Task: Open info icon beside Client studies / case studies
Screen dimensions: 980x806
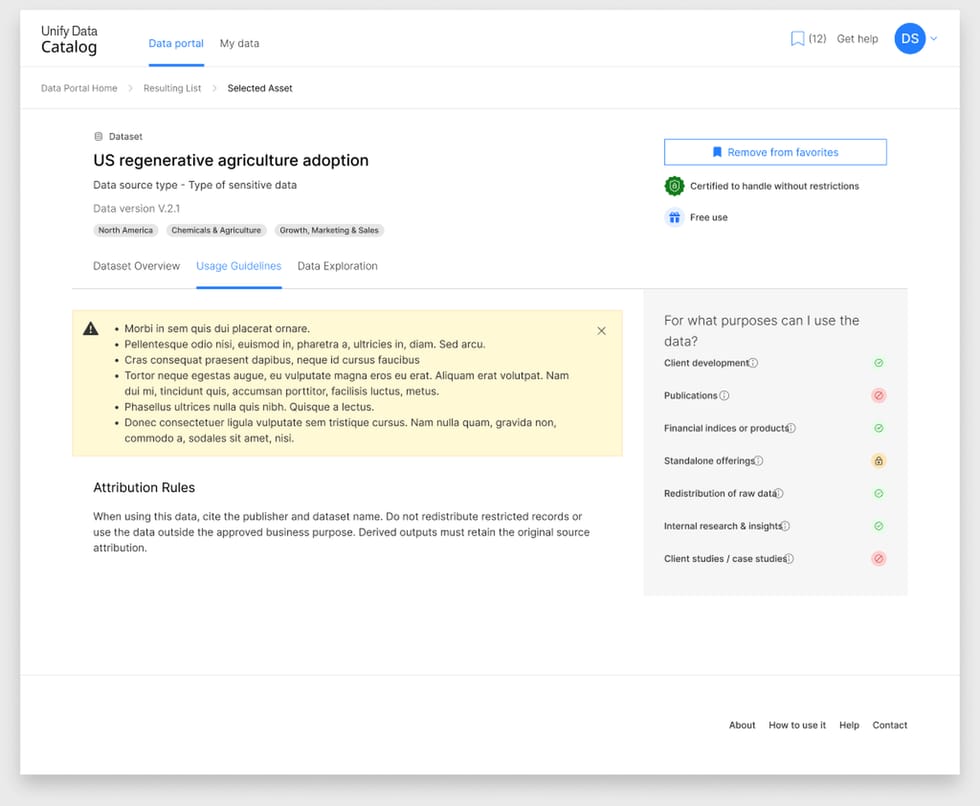Action: tap(789, 559)
